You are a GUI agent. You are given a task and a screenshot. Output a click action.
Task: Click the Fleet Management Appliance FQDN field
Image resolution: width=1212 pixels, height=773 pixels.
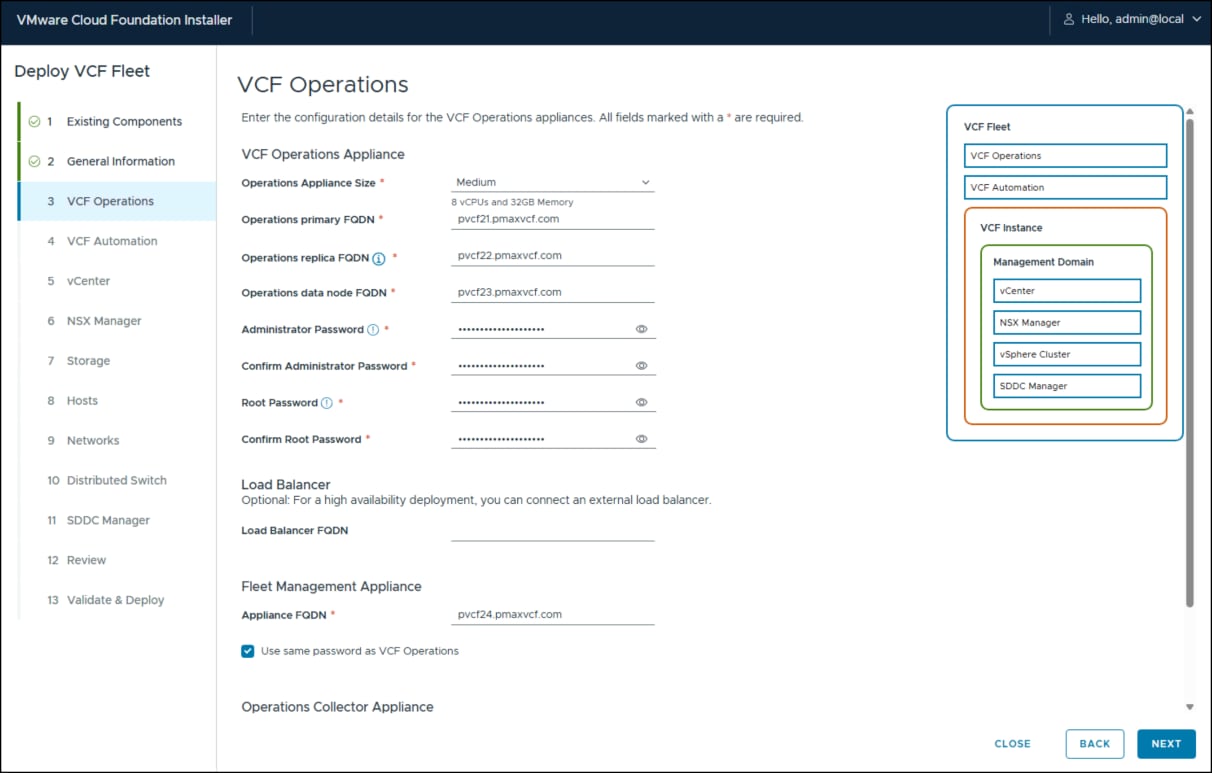(553, 615)
